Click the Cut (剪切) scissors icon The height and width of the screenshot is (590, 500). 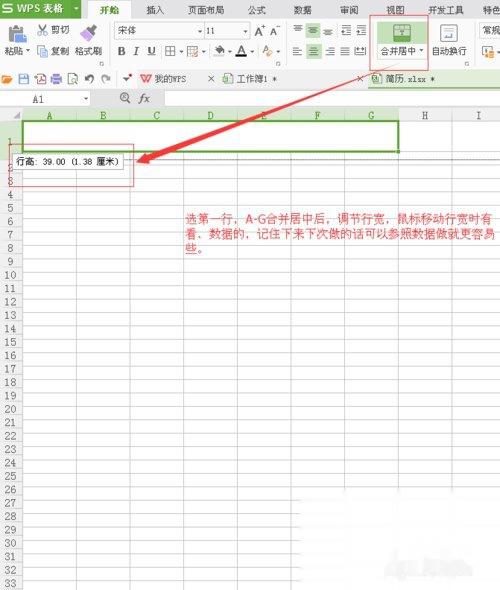pyautogui.click(x=43, y=30)
